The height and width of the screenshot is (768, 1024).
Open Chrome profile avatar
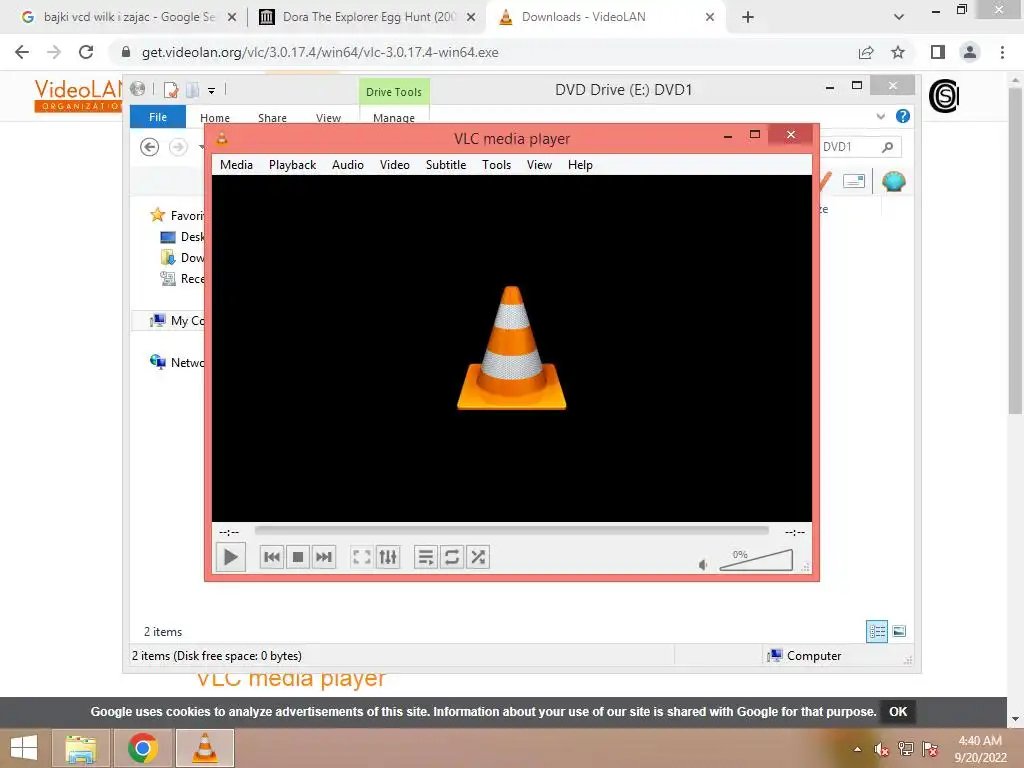970,52
